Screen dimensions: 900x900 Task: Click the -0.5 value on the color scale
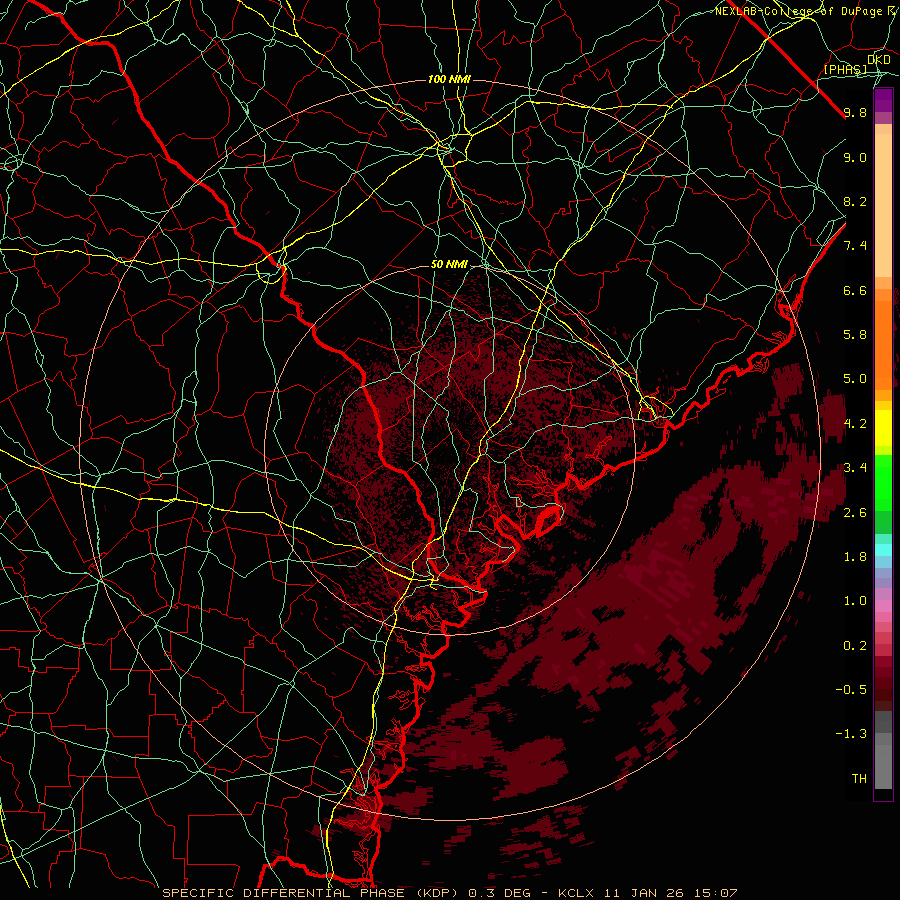(851, 690)
